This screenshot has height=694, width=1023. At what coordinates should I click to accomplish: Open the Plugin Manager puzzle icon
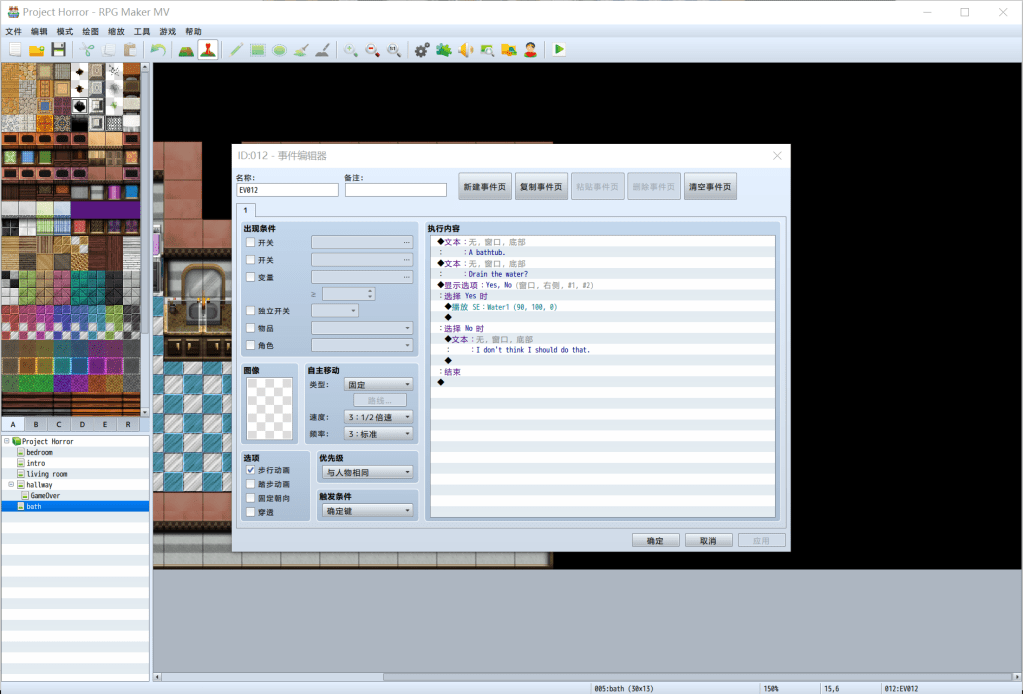coord(443,49)
